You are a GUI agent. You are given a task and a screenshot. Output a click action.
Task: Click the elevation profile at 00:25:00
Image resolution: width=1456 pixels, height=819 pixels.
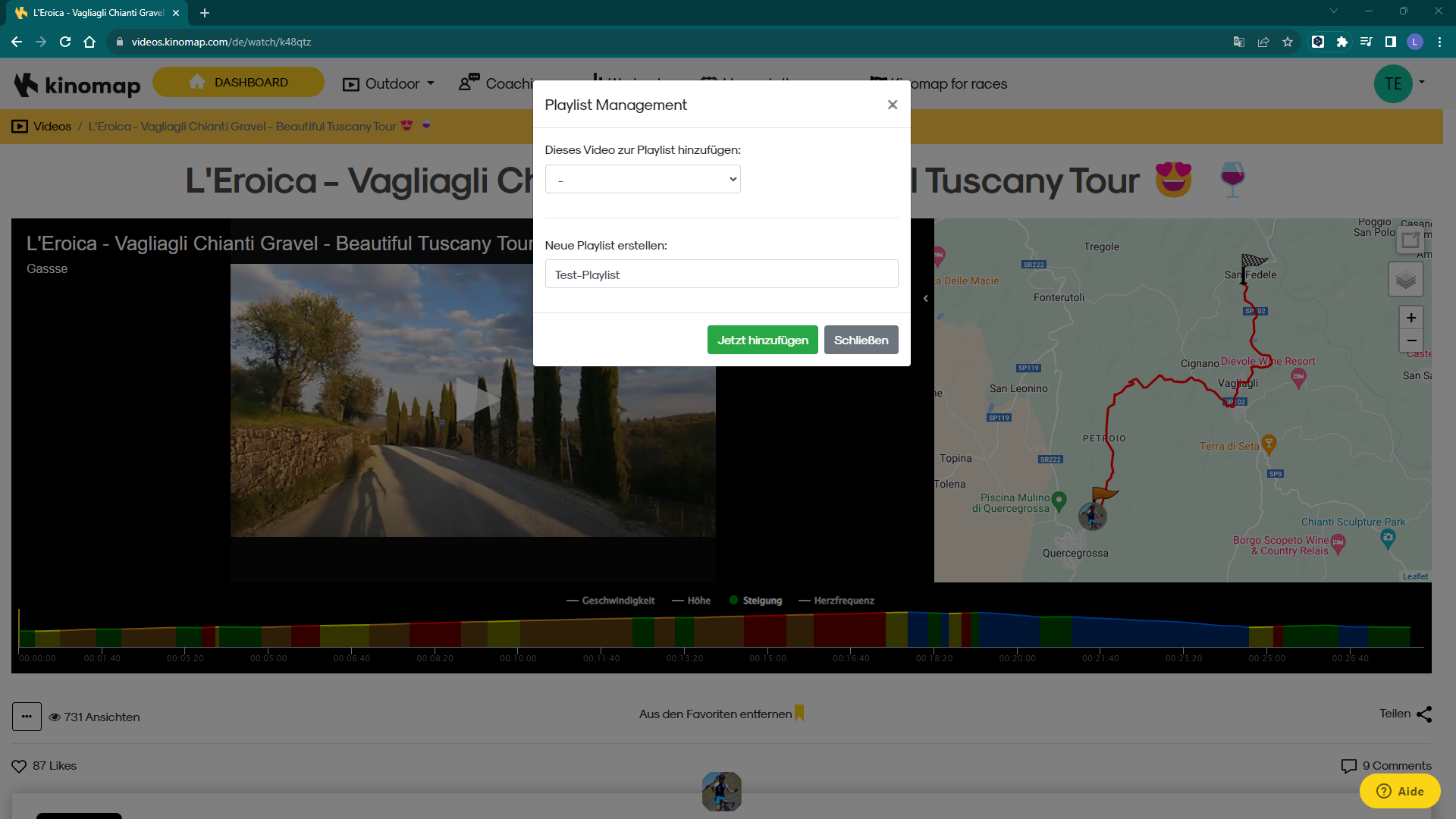point(1266,635)
